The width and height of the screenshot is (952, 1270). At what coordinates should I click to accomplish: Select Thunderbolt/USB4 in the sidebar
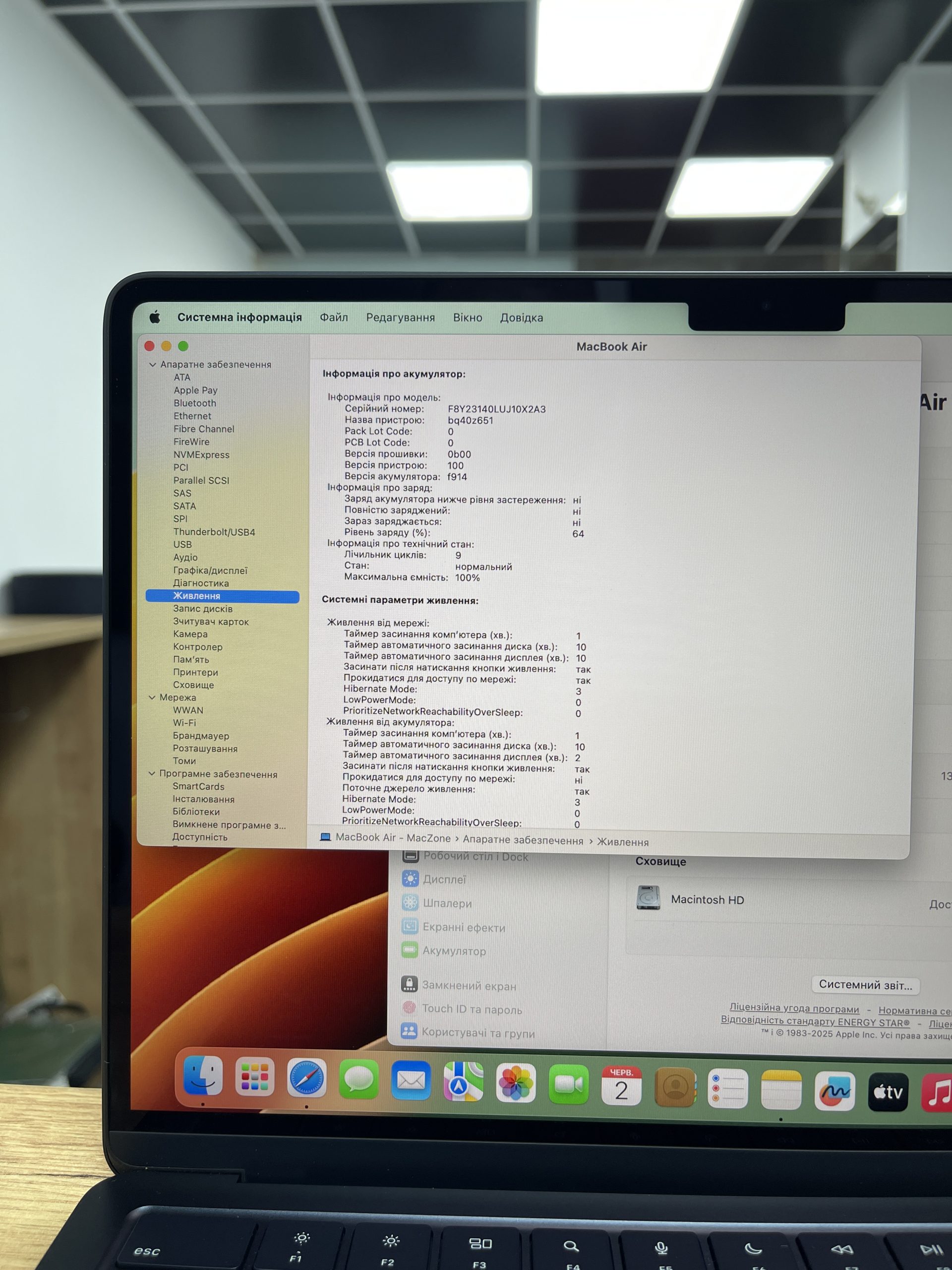214,532
